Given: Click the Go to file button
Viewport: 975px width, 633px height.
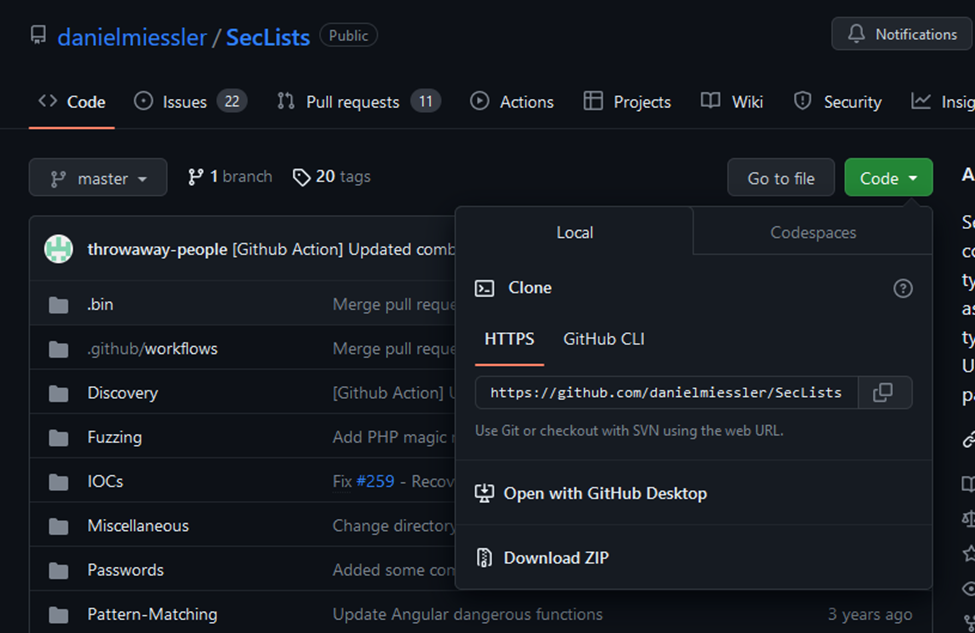Looking at the screenshot, I should click(x=781, y=177).
